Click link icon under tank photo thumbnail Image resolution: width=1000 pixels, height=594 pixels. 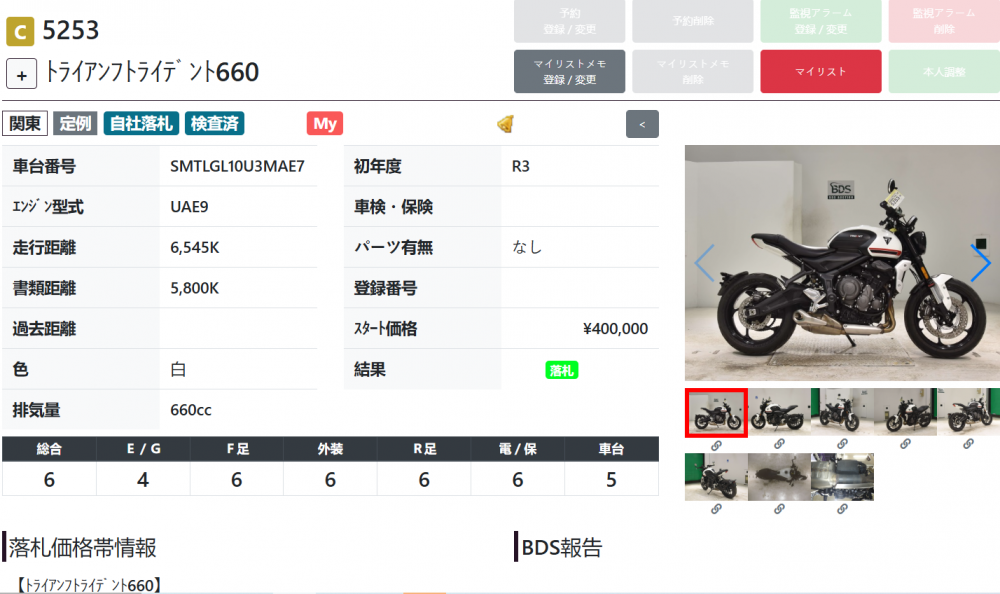click(779, 509)
